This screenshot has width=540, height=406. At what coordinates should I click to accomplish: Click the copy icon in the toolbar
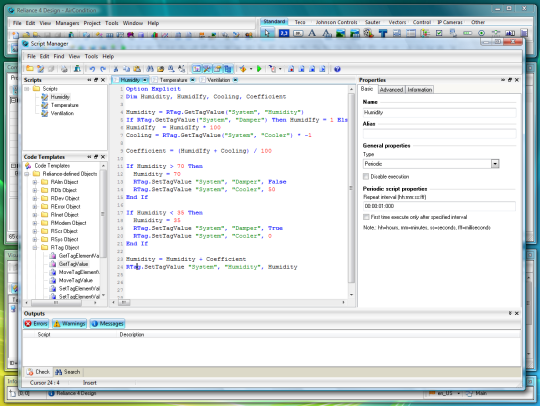coord(126,69)
